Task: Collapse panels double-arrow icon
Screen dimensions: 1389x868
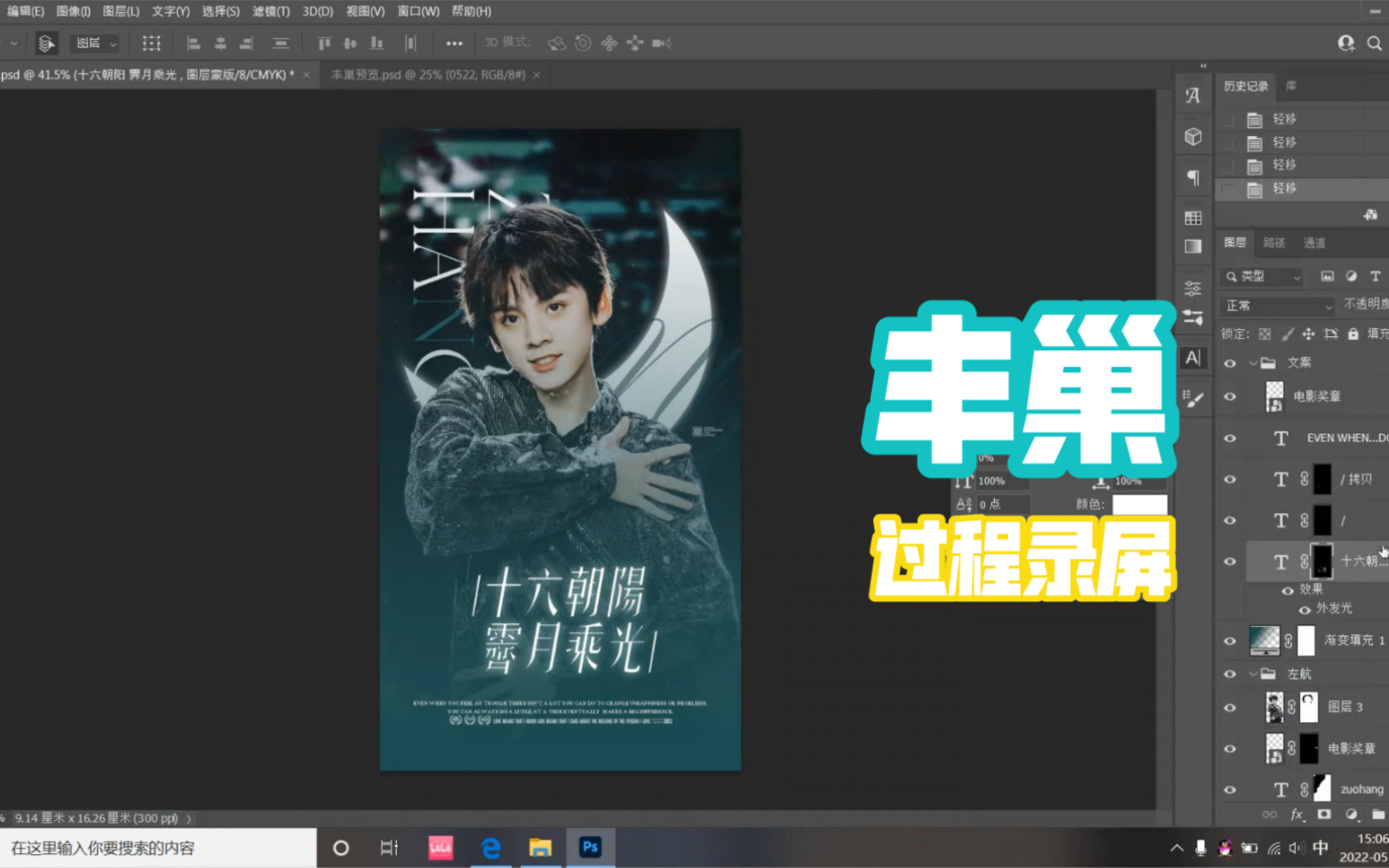Action: 1204,66
